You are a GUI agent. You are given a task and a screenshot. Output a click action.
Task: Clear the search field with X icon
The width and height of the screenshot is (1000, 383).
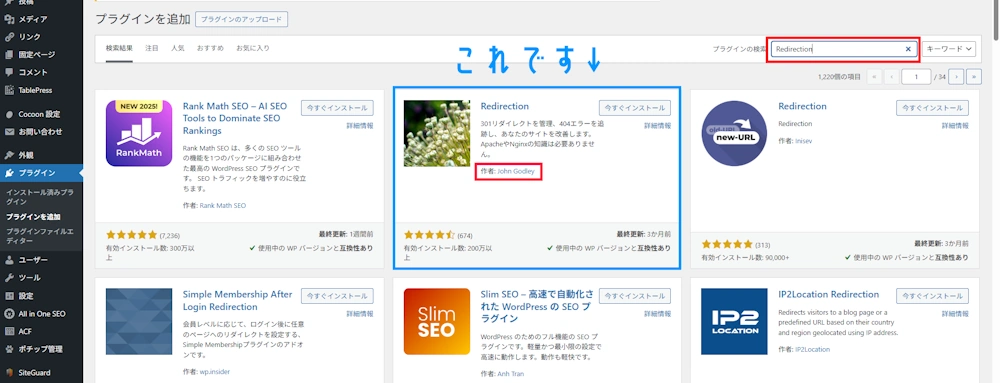pyautogui.click(x=908, y=49)
